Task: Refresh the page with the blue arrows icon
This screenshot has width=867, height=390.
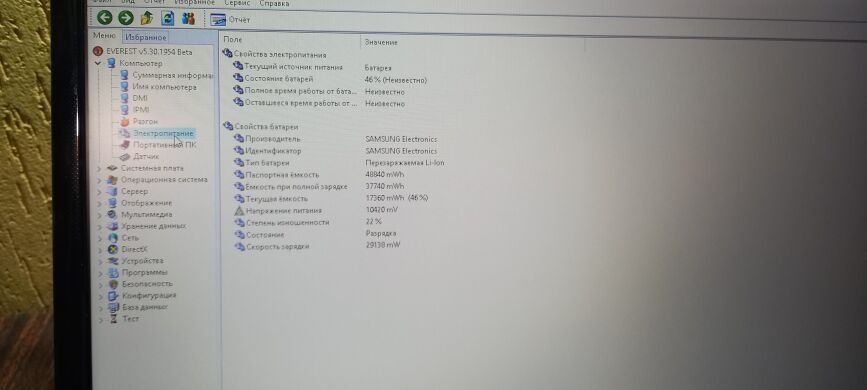Action: [168, 18]
